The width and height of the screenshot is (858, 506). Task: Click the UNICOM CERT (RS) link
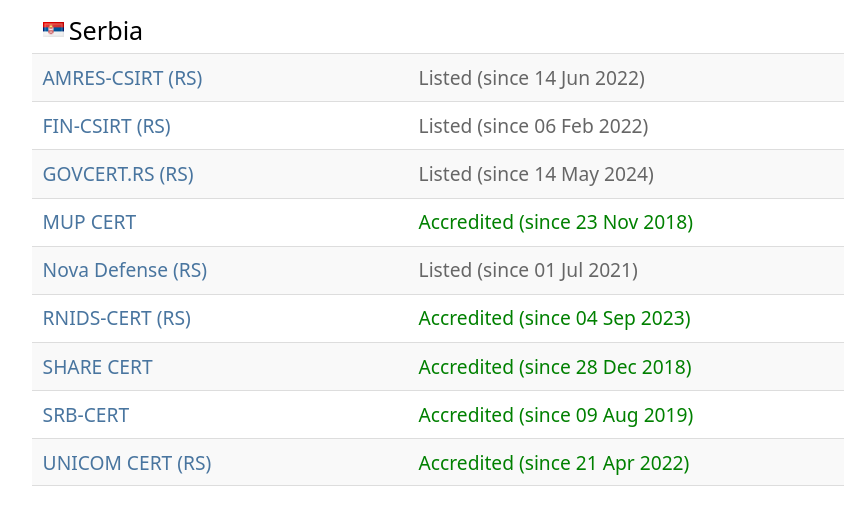127,463
